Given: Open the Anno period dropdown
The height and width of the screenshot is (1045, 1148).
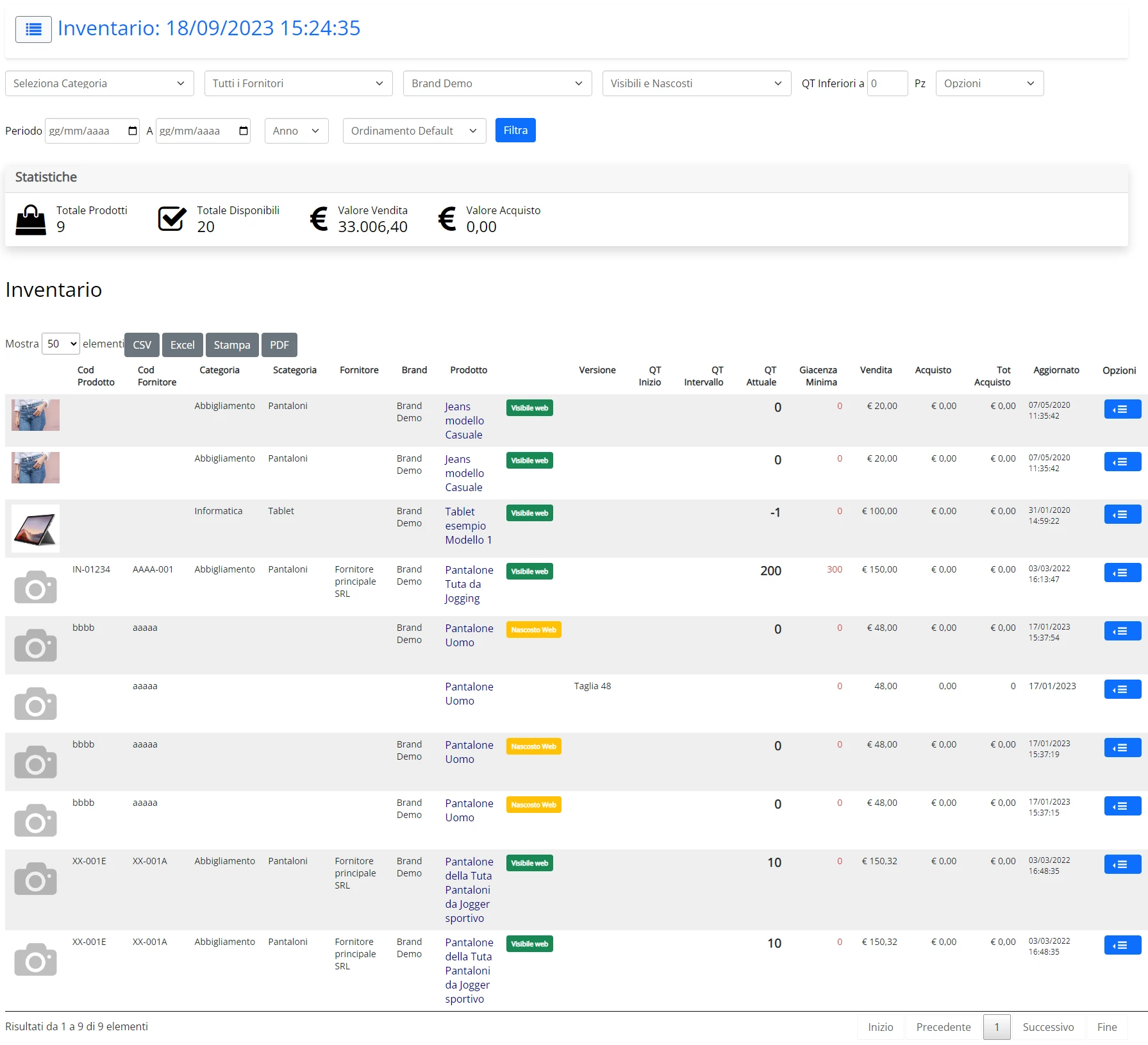Looking at the screenshot, I should (x=296, y=131).
